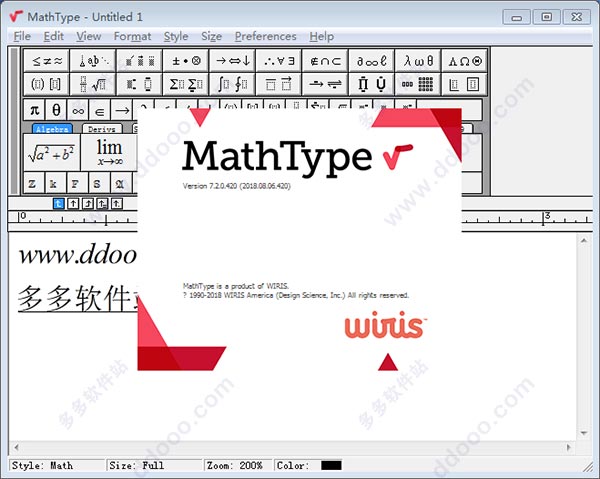
Task: Insert the limit x→∞ expression
Action: 109,152
